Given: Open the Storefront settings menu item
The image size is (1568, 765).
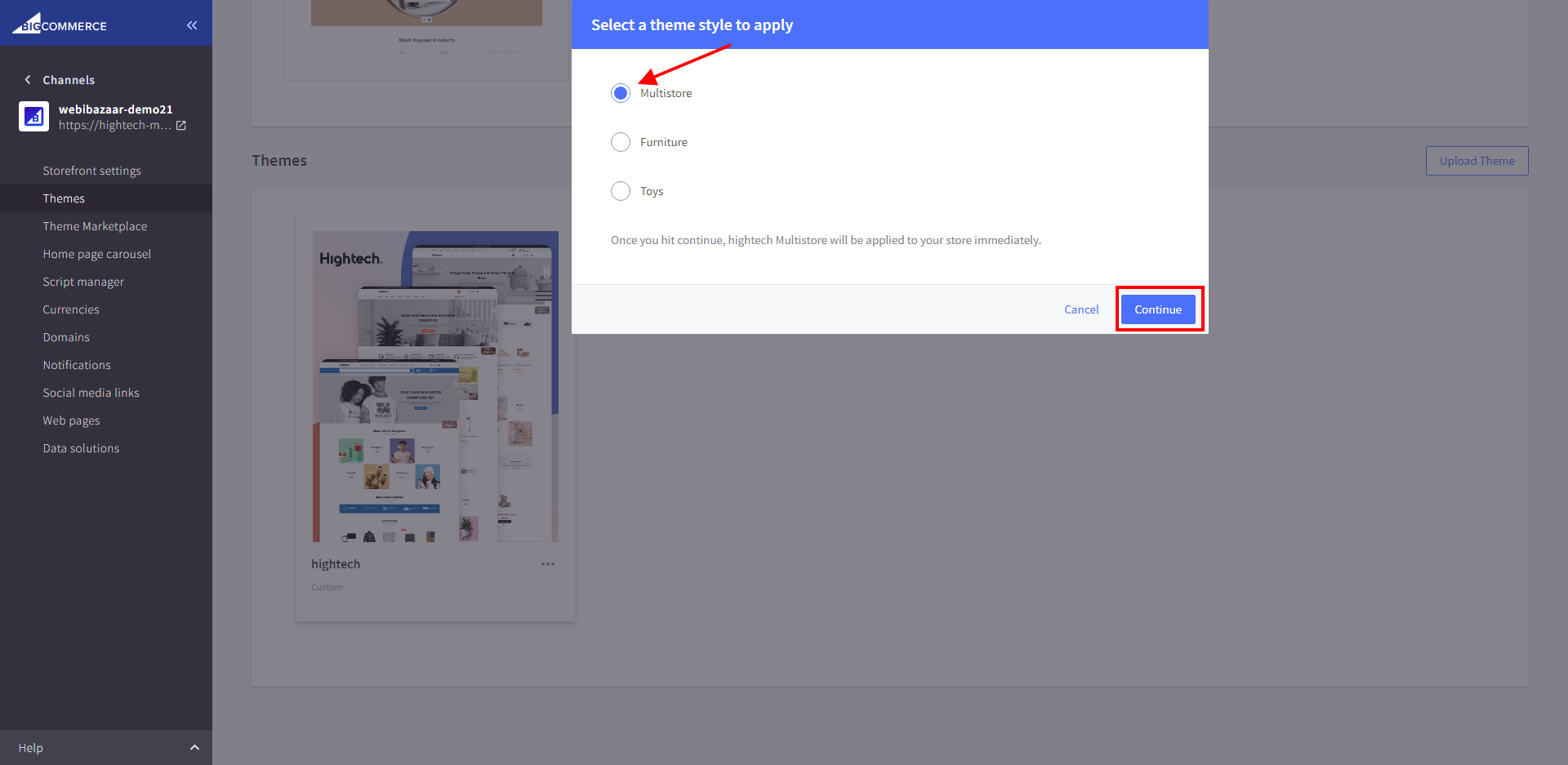Looking at the screenshot, I should (x=91, y=171).
